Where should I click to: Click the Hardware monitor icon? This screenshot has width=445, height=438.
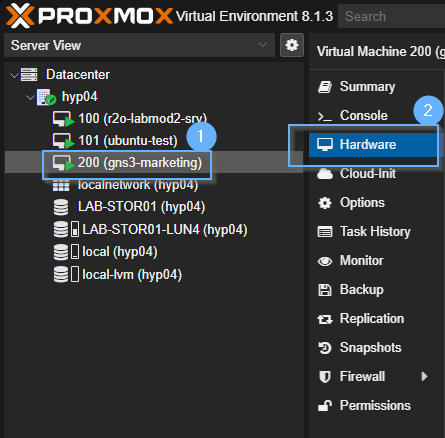pyautogui.click(x=325, y=145)
